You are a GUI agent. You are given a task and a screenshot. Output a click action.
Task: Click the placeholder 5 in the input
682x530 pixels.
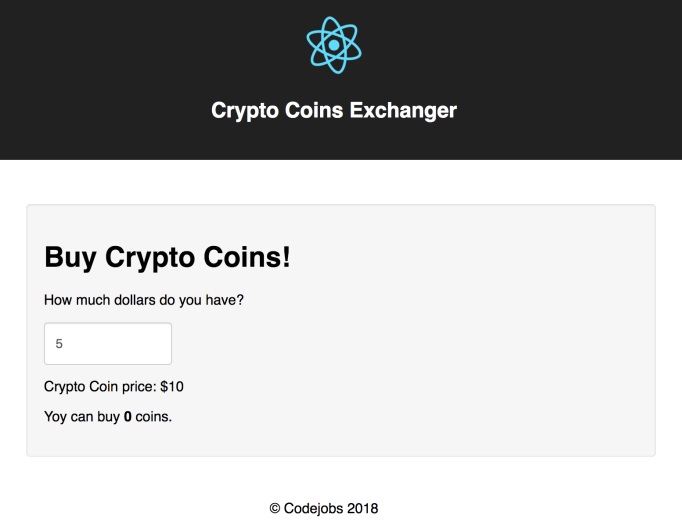click(x=59, y=343)
